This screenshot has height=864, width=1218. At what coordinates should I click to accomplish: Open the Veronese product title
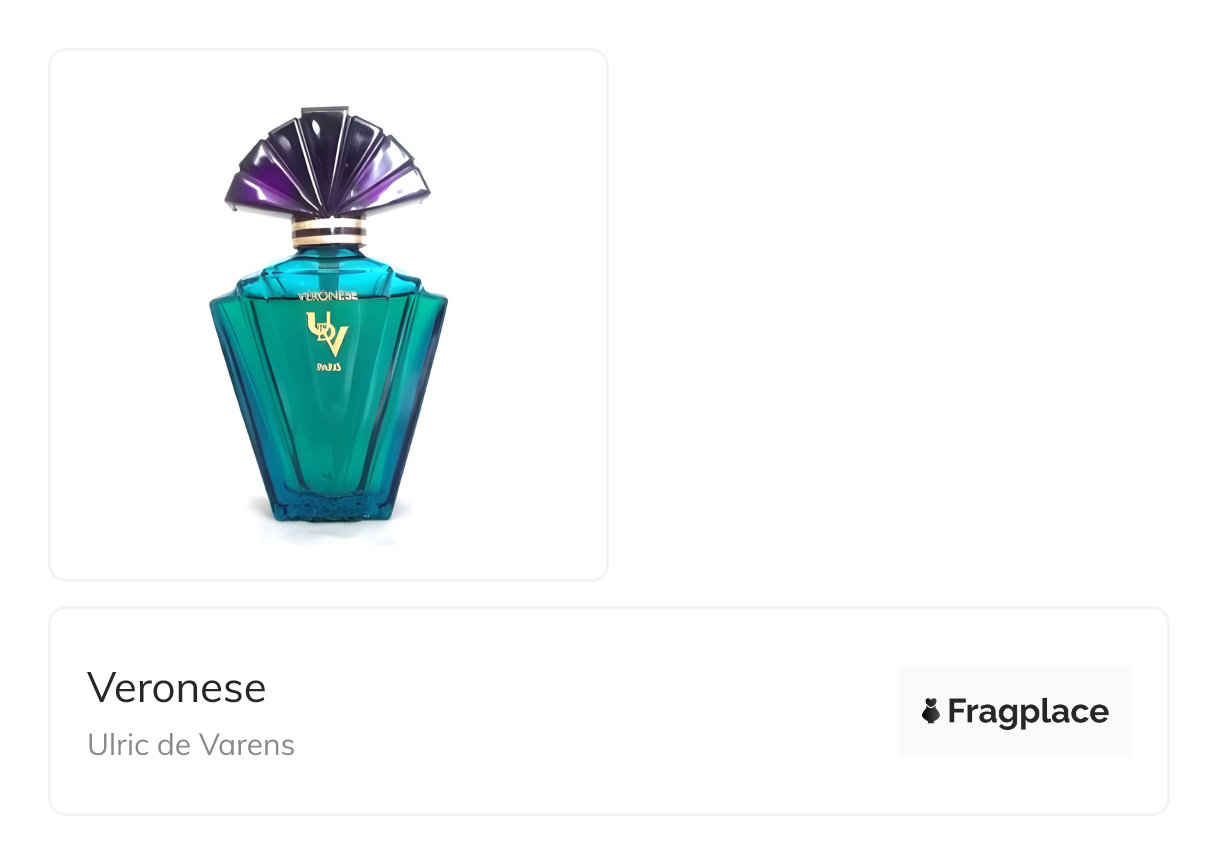tap(177, 688)
